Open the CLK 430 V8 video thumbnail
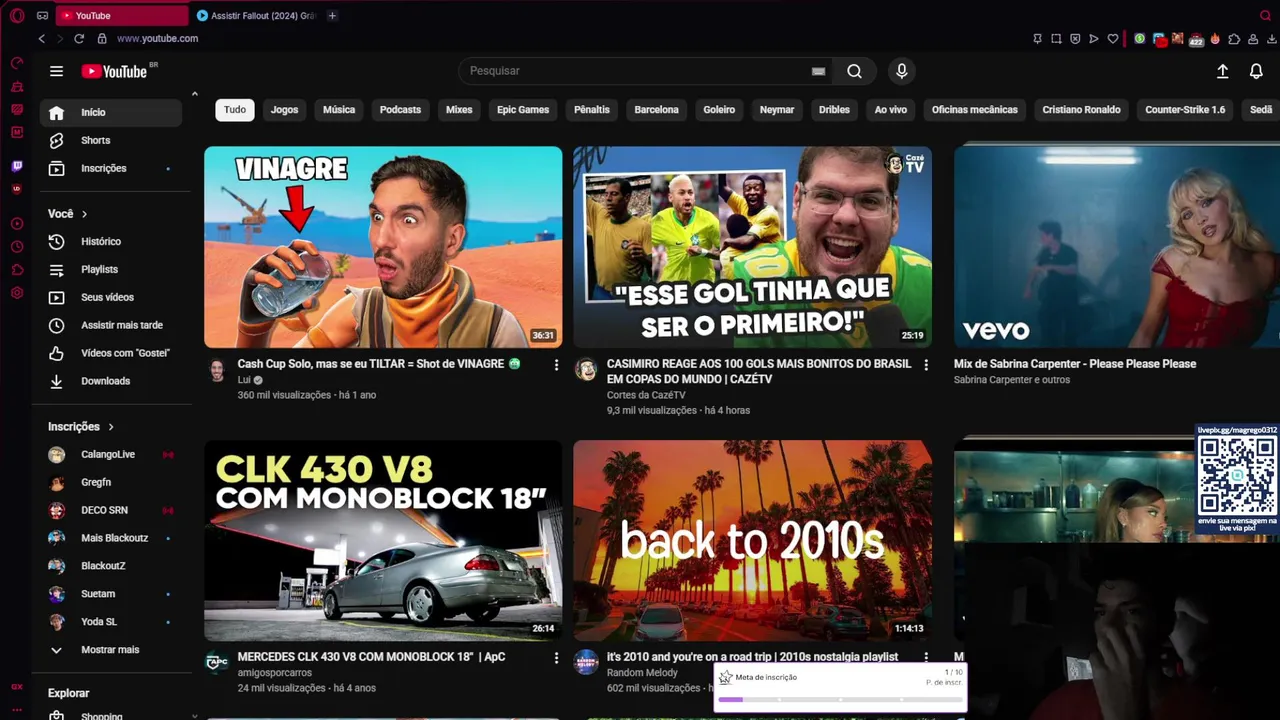The height and width of the screenshot is (720, 1280). tap(383, 540)
